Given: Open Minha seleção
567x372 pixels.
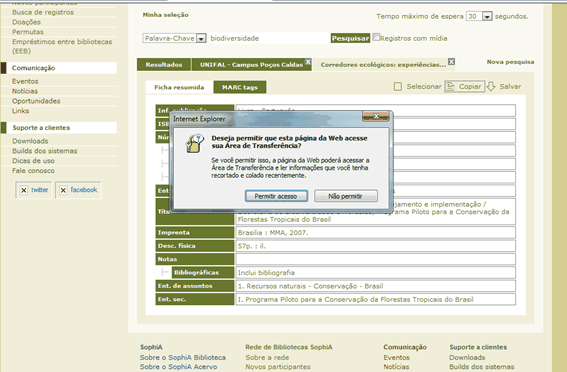Looking at the screenshot, I should [x=165, y=15].
